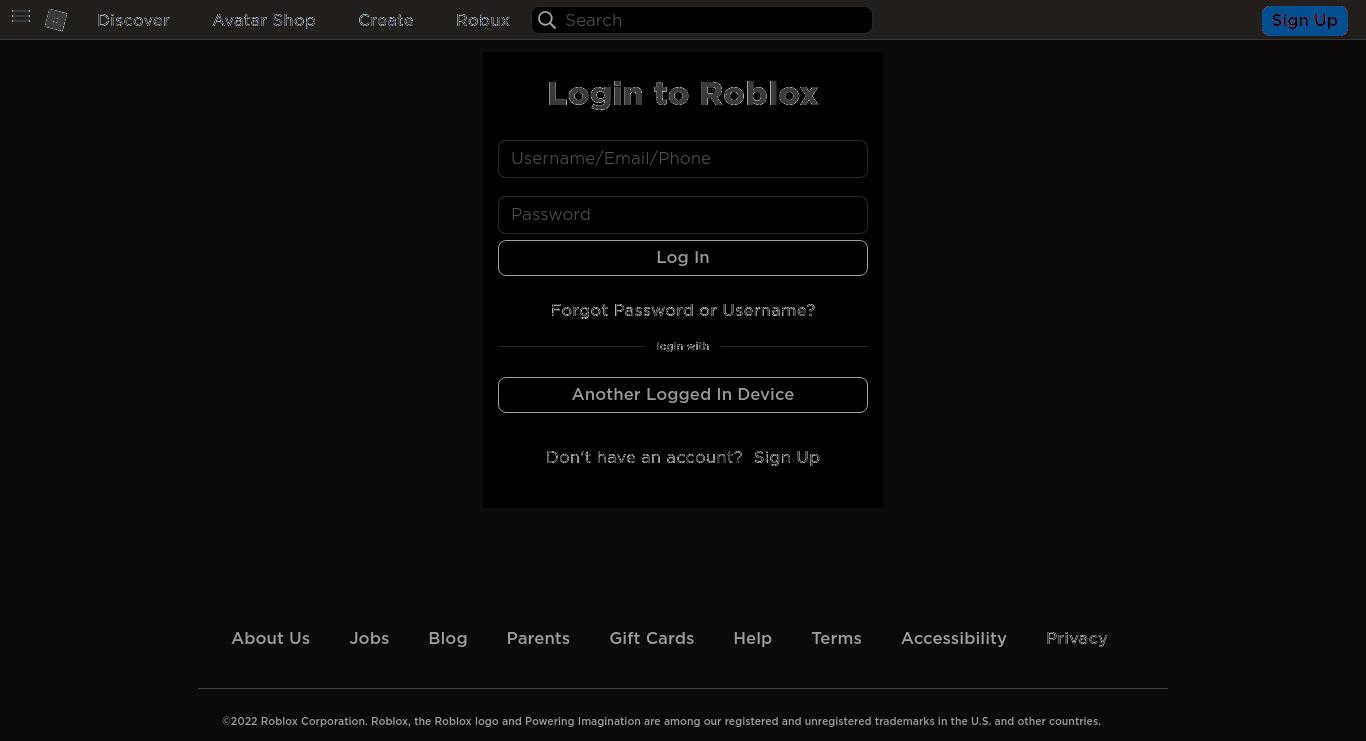Click the Login to Roblox heading
The height and width of the screenshot is (741, 1366).
(683, 94)
